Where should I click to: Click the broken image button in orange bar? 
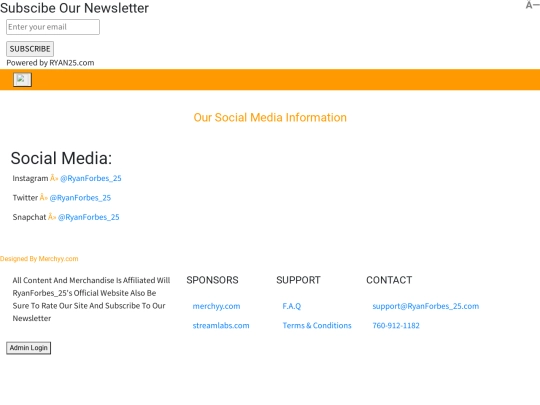tap(22, 80)
